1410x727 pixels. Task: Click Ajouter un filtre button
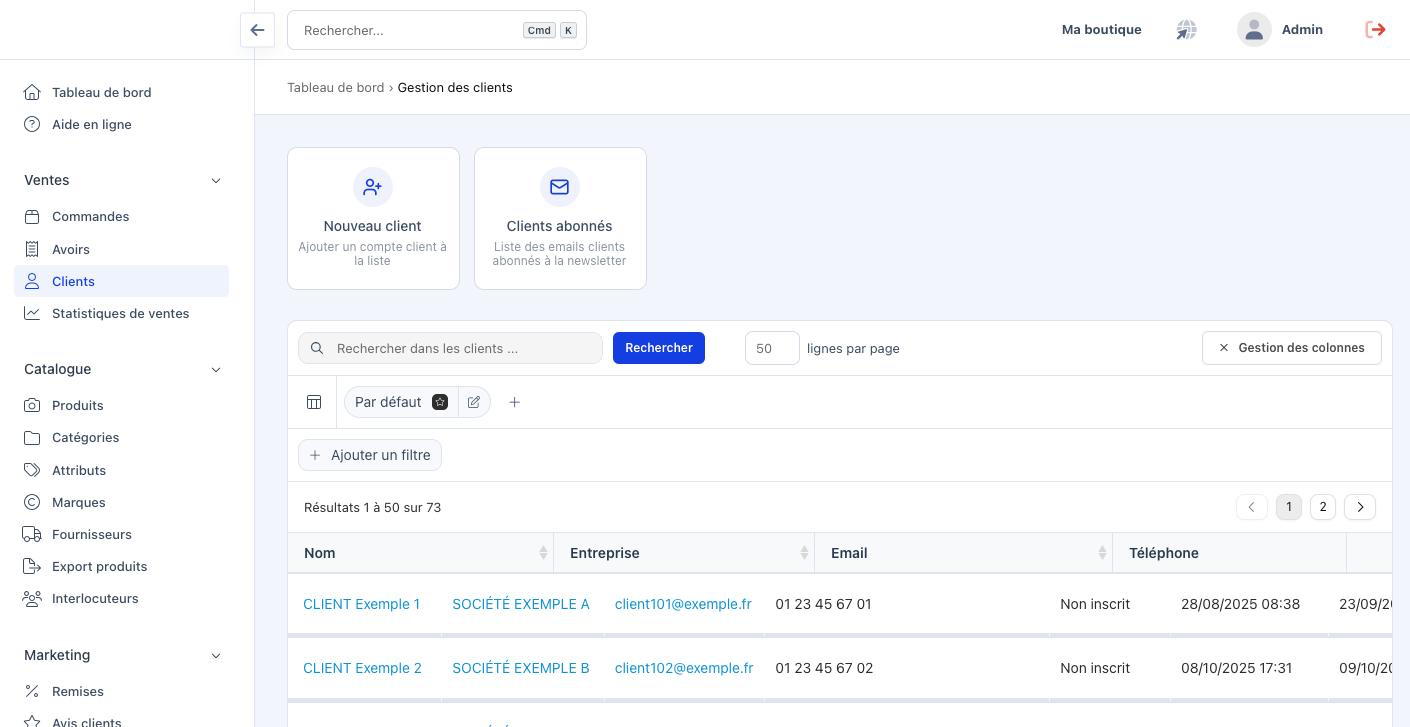point(370,455)
